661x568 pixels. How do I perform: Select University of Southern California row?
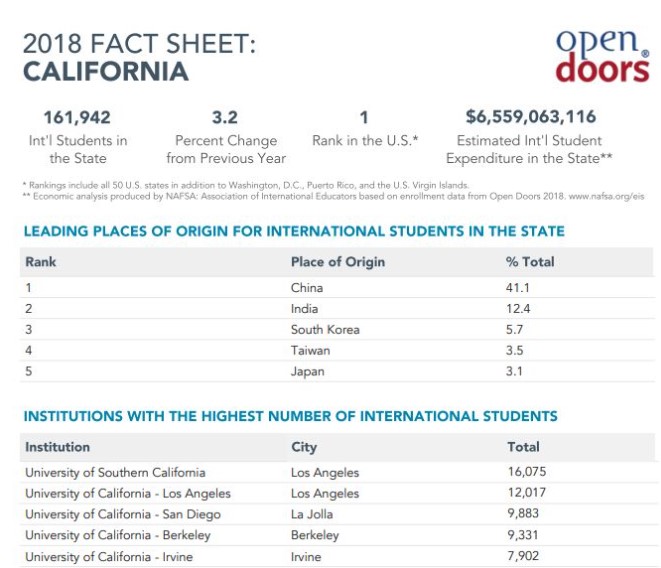115,472
